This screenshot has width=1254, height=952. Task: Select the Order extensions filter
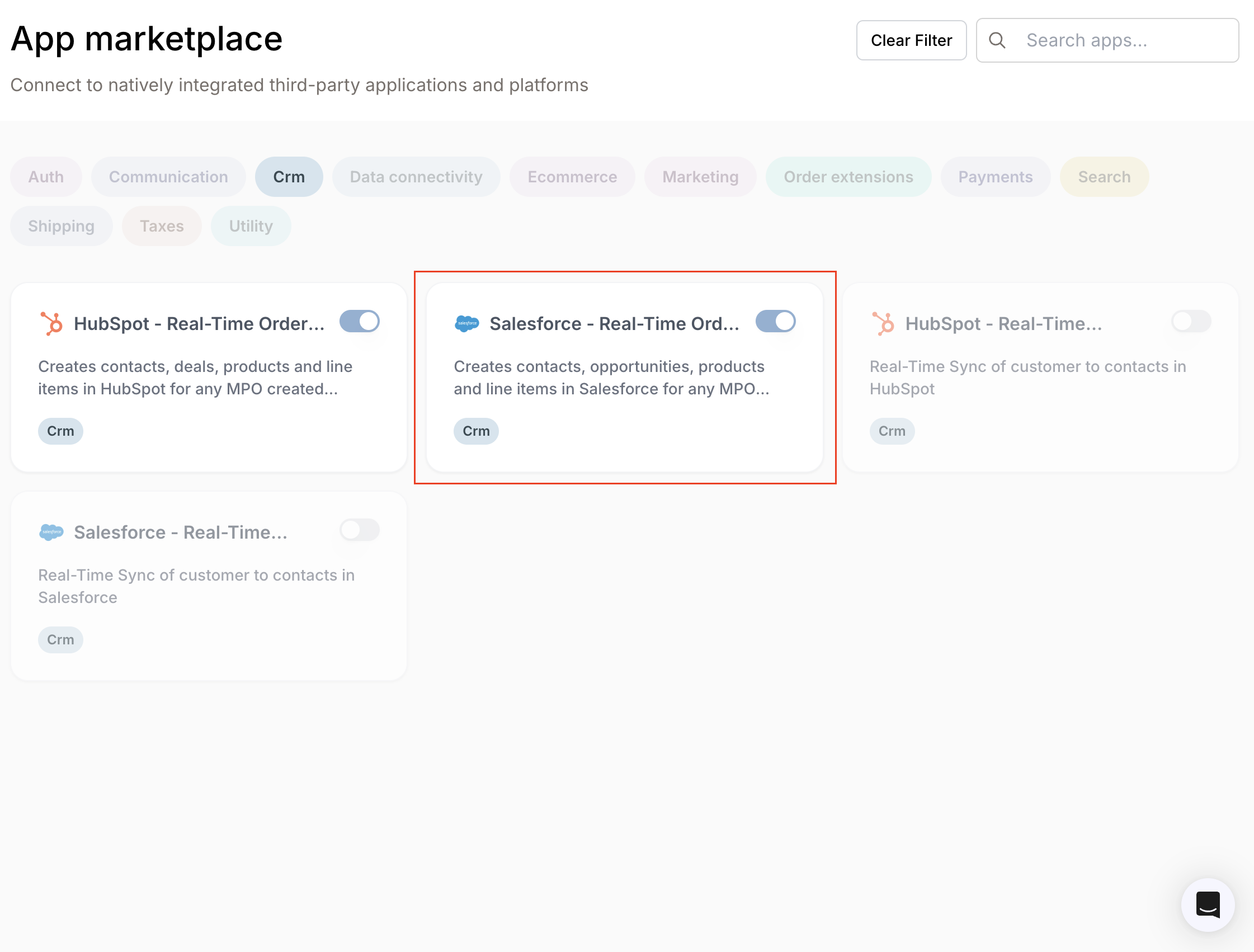847,176
